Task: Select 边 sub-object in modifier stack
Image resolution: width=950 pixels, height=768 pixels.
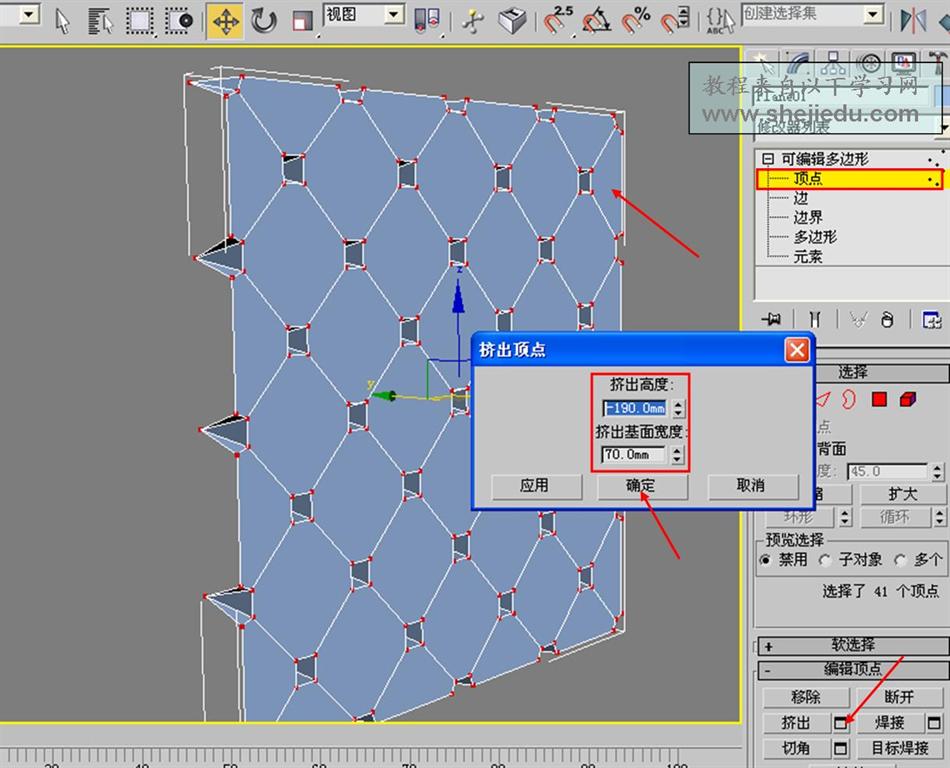Action: [801, 198]
